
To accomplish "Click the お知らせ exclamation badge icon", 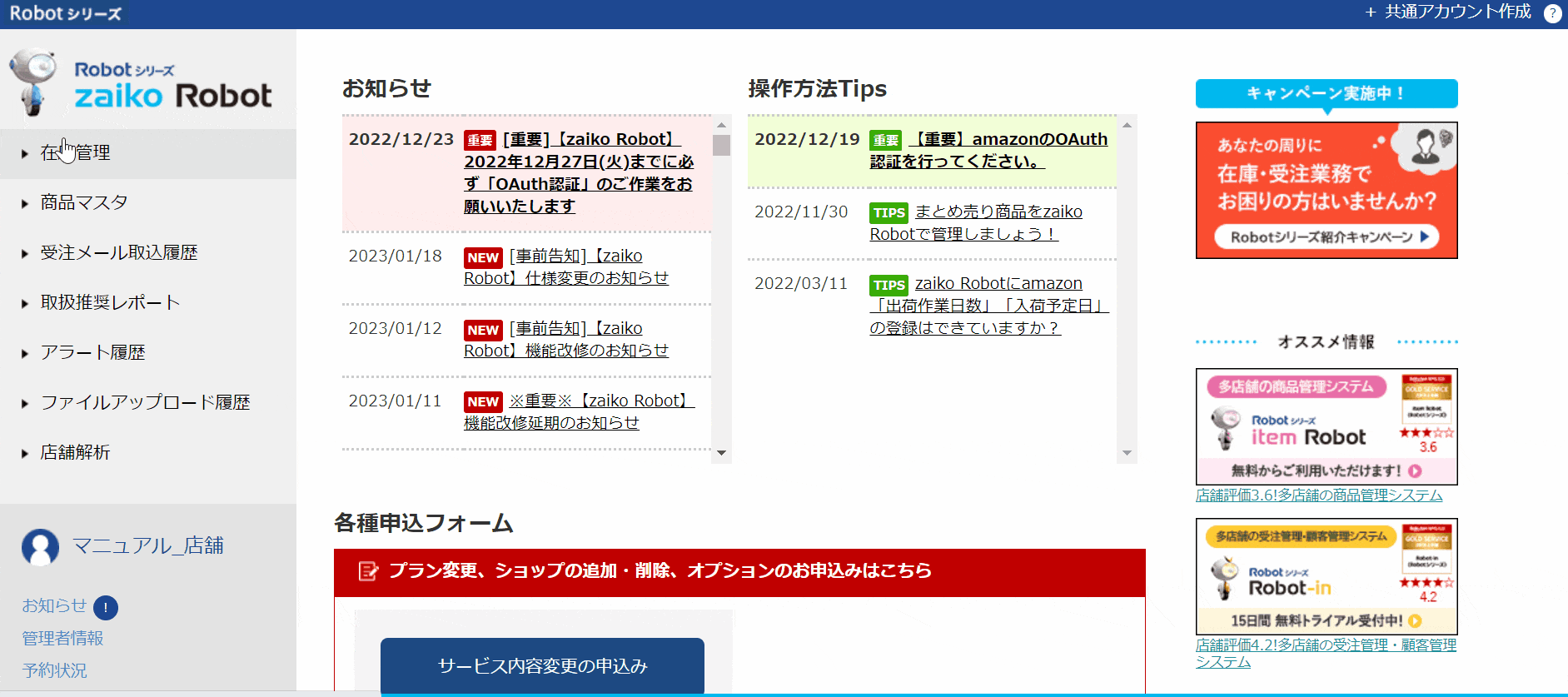I will [106, 608].
